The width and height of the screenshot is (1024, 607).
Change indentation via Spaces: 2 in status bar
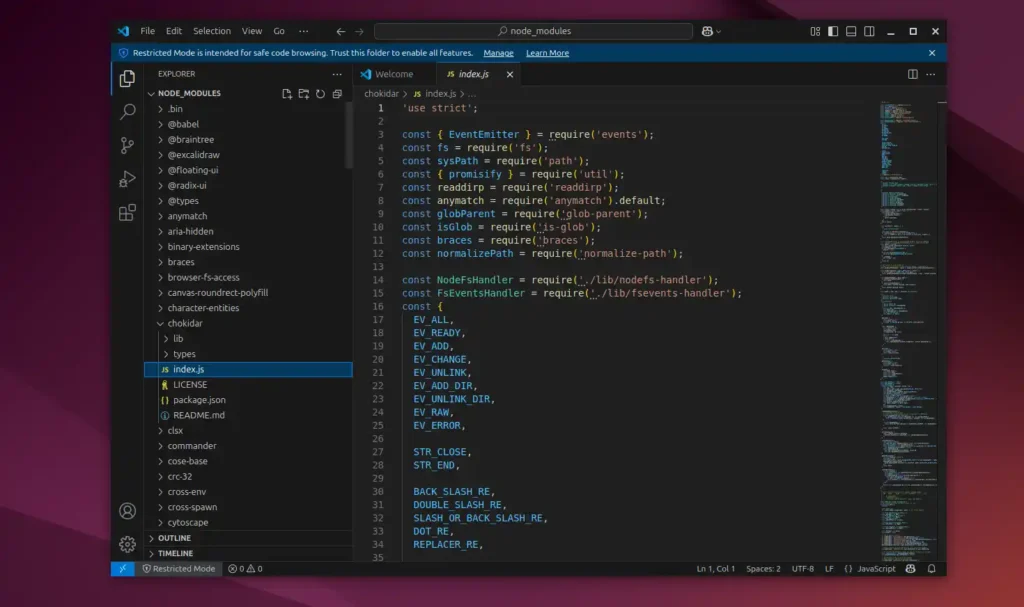tap(762, 569)
